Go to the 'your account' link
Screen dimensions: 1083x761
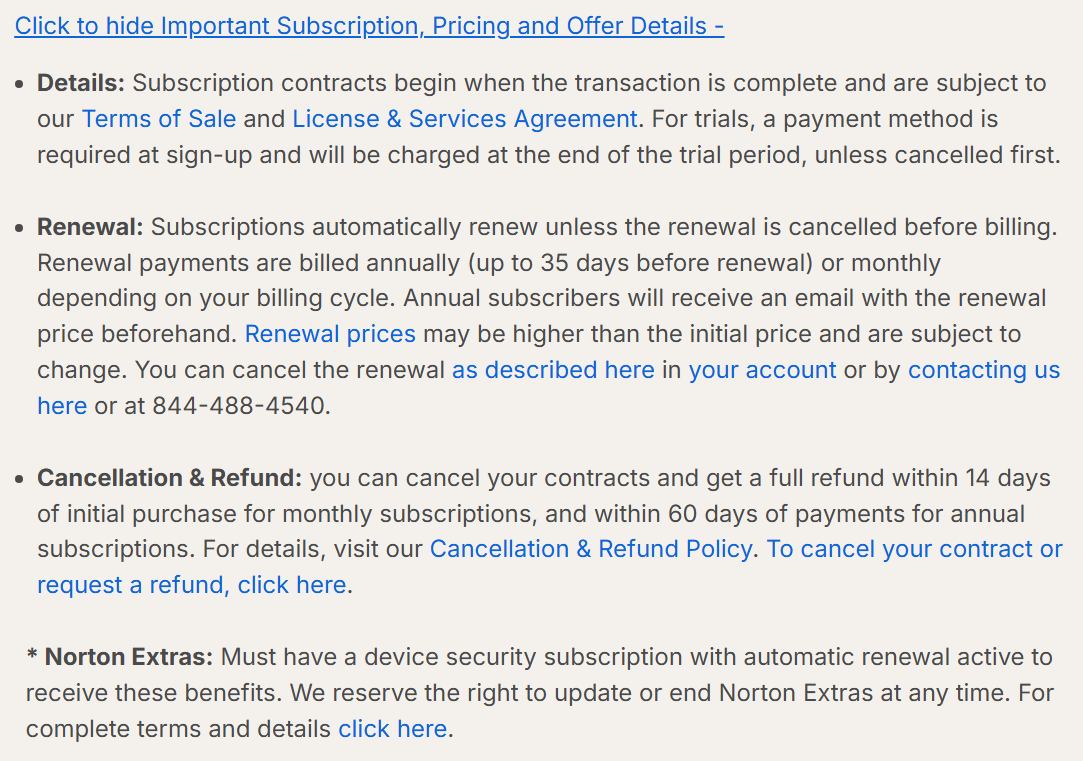[762, 370]
